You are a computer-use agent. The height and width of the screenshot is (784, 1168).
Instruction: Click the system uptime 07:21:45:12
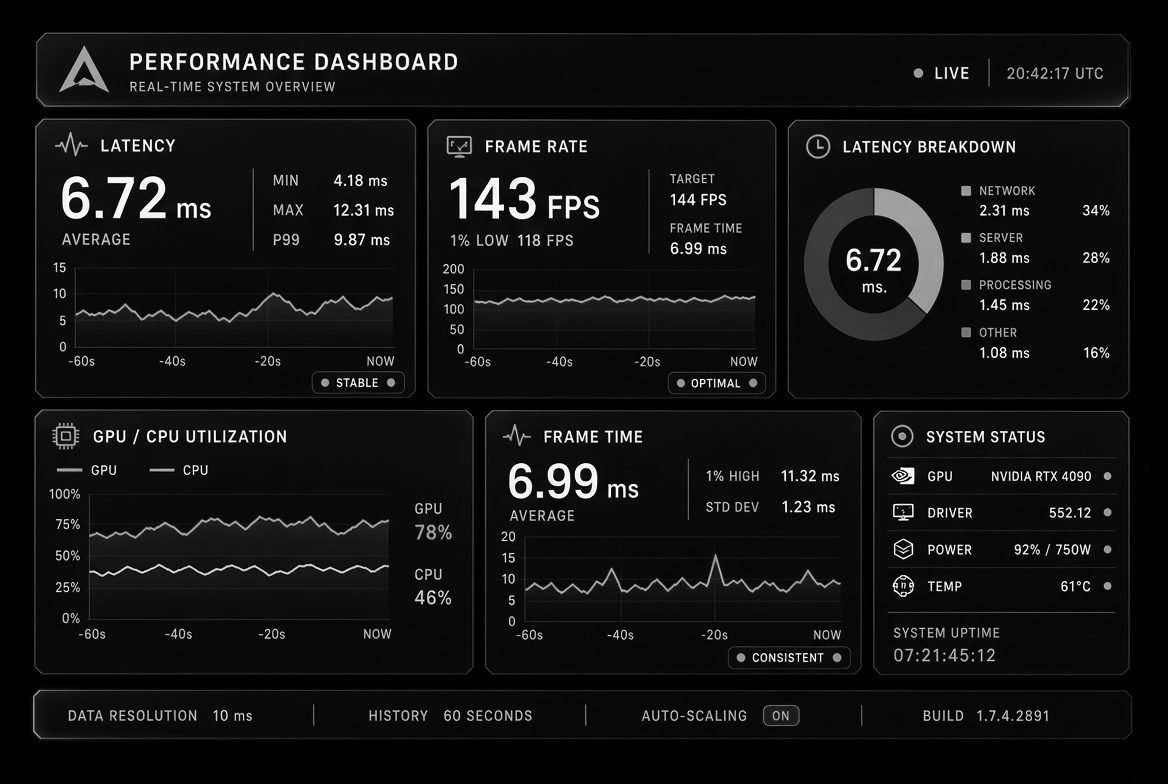click(945, 655)
